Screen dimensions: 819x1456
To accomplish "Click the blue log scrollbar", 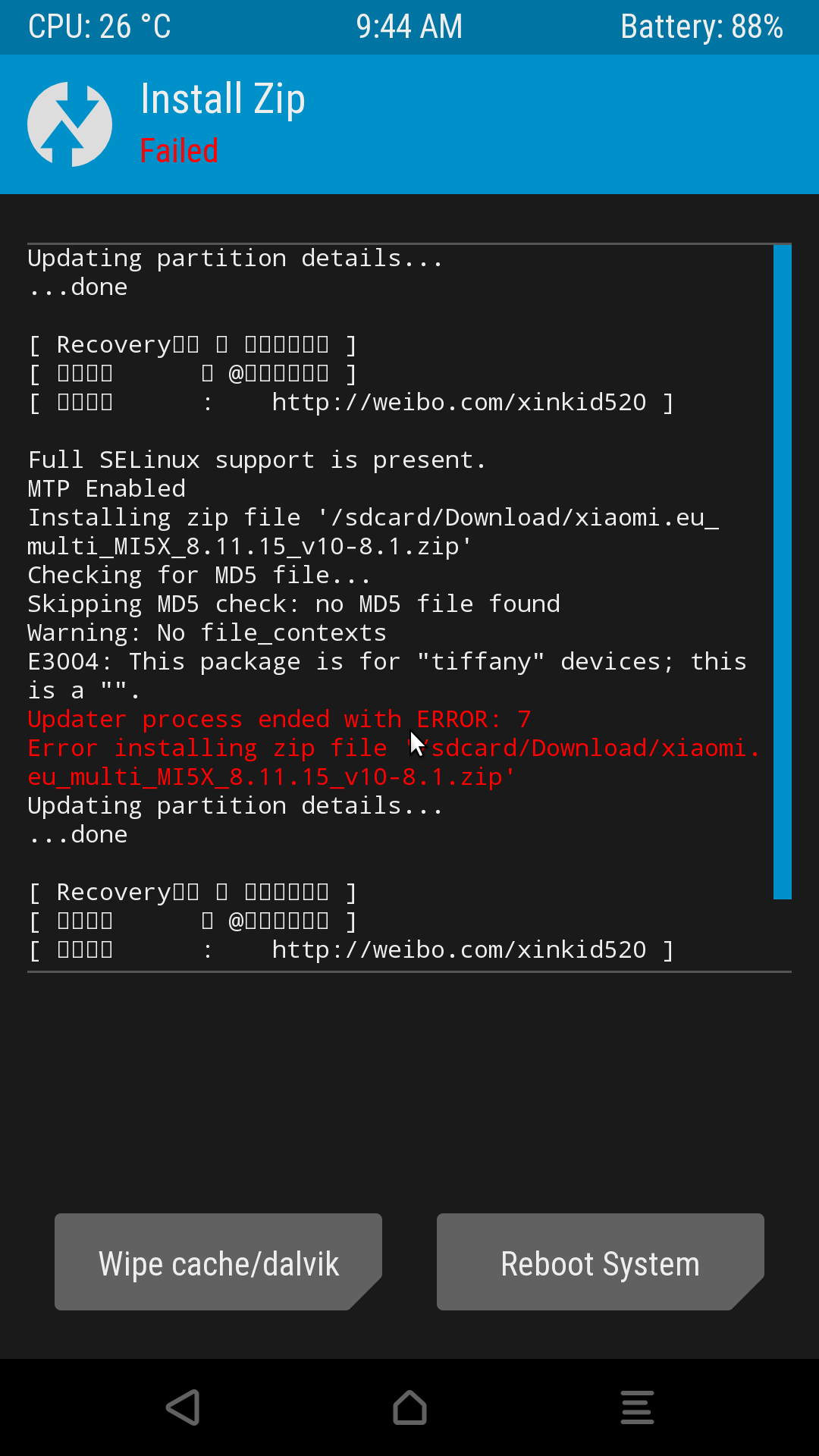I will pyautogui.click(x=783, y=572).
